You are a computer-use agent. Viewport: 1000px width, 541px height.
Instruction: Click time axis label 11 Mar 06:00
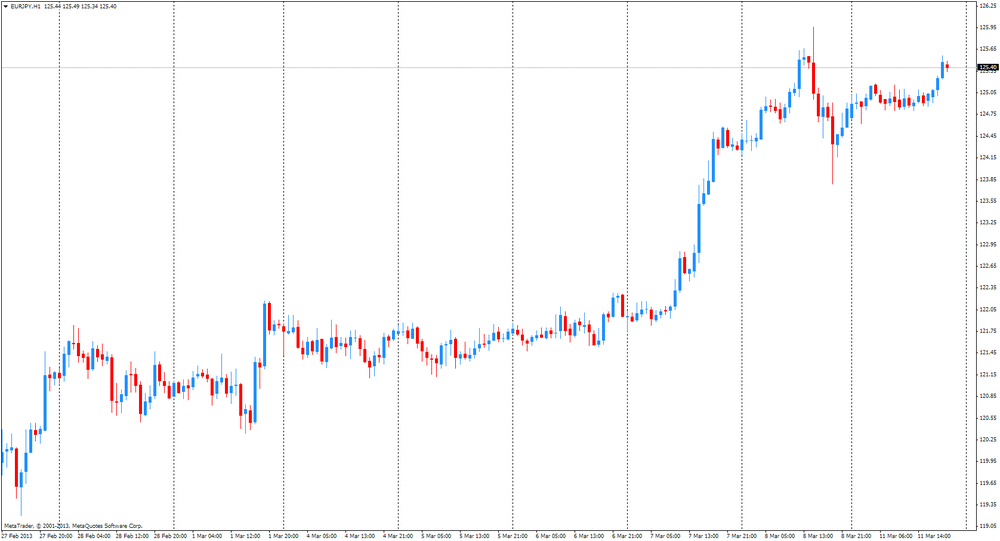[x=896, y=536]
